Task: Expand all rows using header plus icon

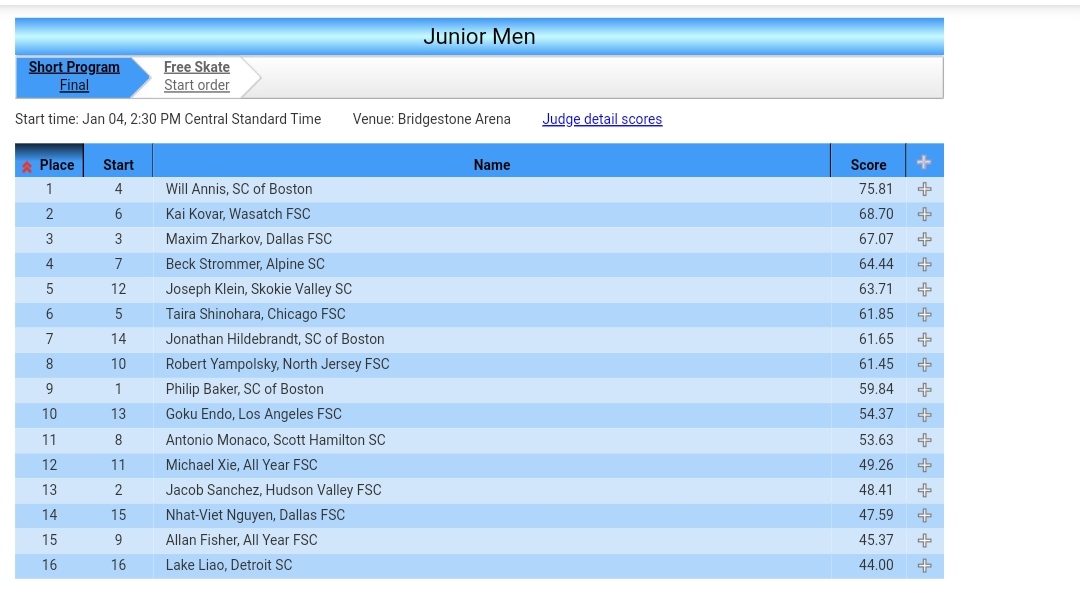Action: click(924, 163)
